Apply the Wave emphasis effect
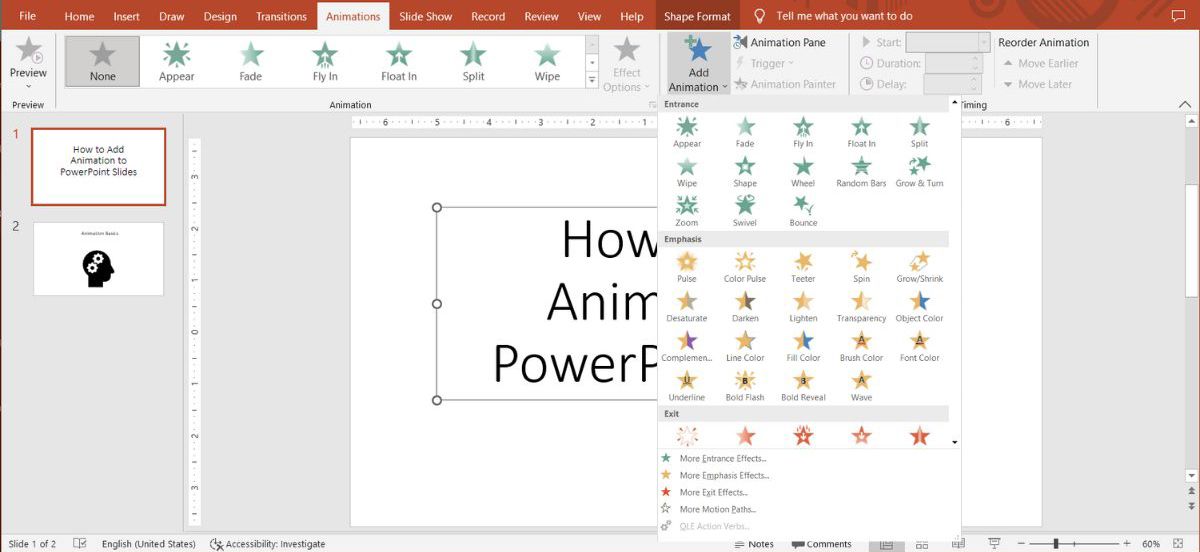The width and height of the screenshot is (1200, 552). pos(861,386)
